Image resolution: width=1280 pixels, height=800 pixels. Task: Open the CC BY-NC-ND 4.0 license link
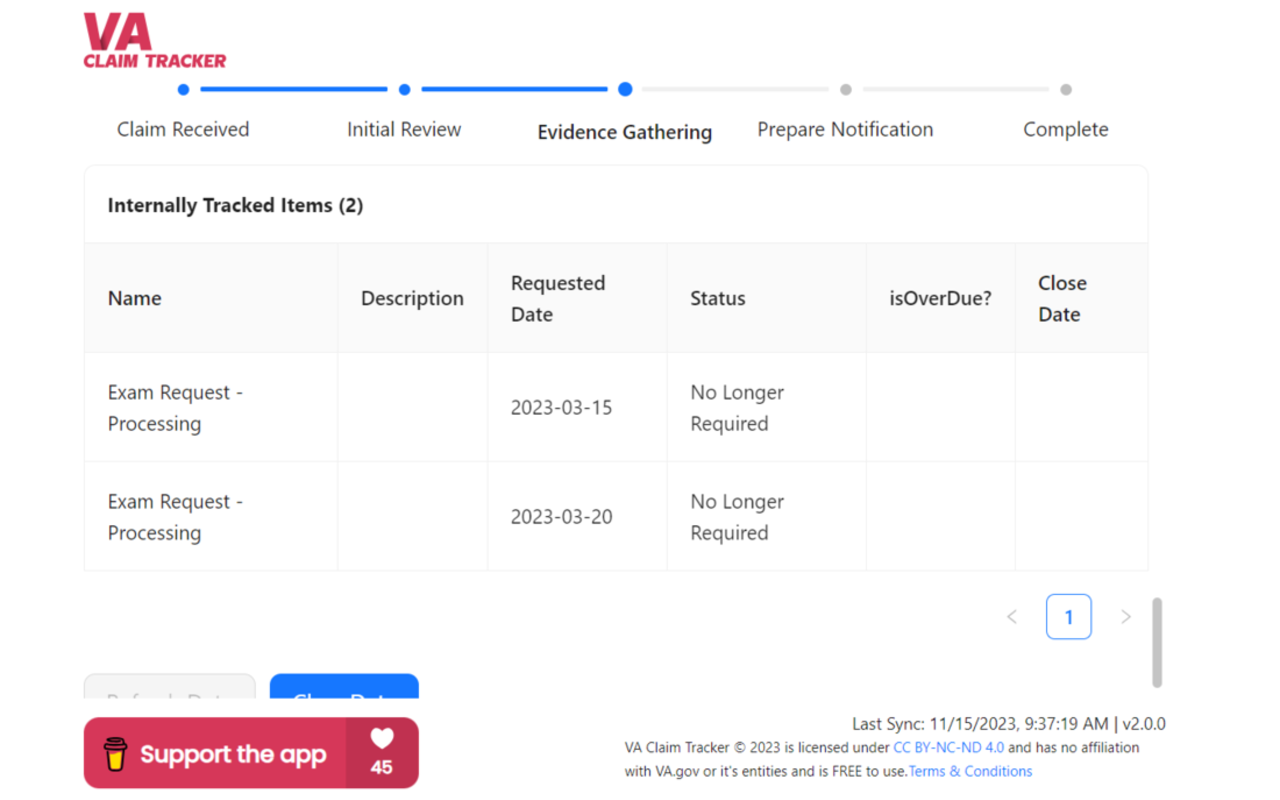pos(948,747)
